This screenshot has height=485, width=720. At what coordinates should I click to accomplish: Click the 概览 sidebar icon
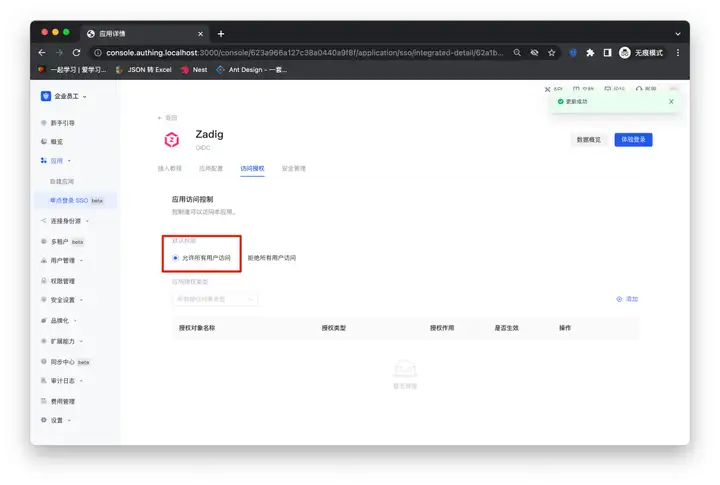[44, 141]
